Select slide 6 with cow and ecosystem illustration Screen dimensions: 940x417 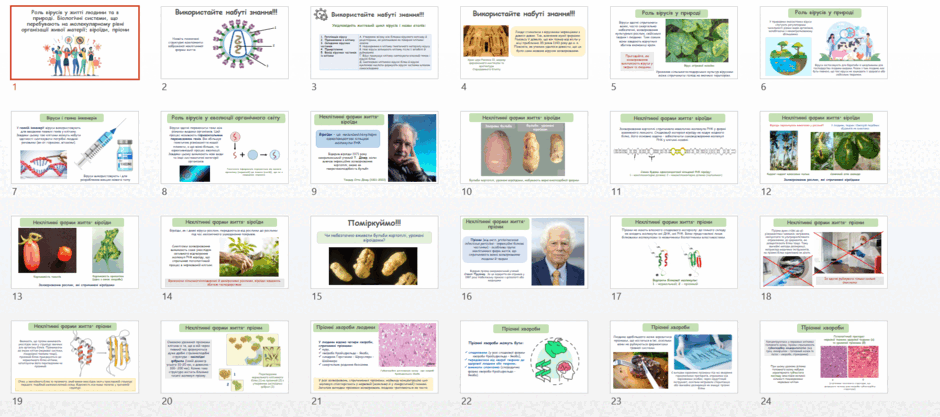tap(823, 43)
